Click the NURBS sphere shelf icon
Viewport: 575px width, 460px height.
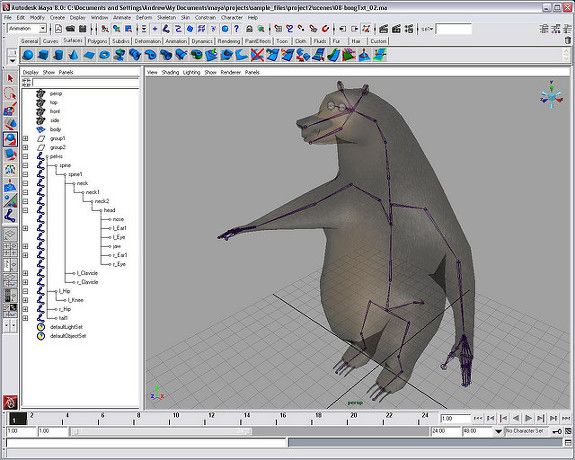point(28,55)
